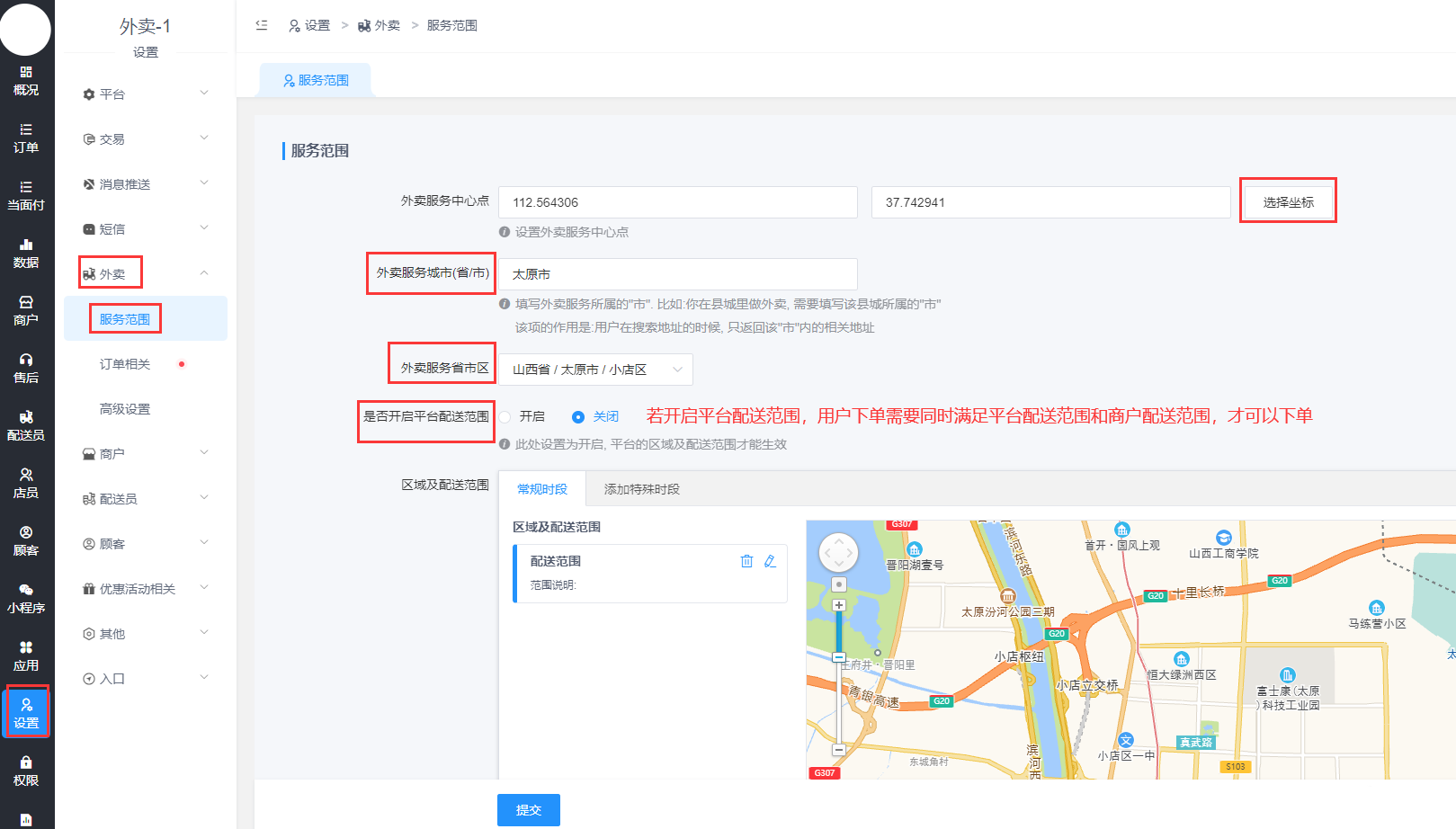Edit the 配送范围 entry with pencil icon
This screenshot has height=829, width=1456.
(770, 561)
